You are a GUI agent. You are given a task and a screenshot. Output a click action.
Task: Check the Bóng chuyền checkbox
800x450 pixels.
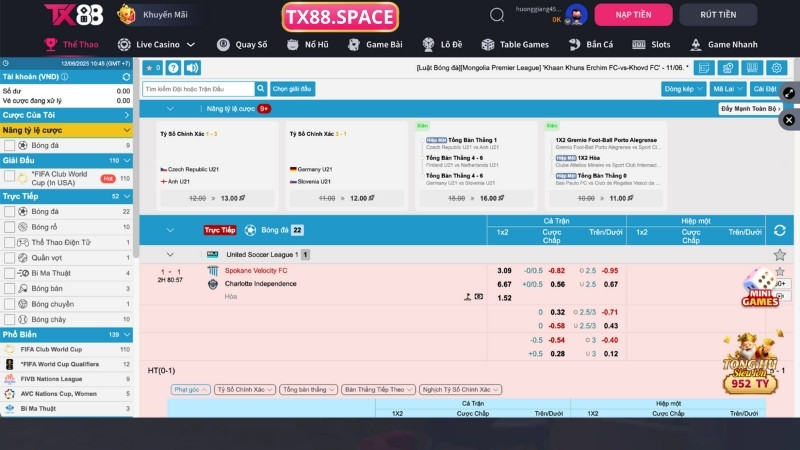pos(9,304)
